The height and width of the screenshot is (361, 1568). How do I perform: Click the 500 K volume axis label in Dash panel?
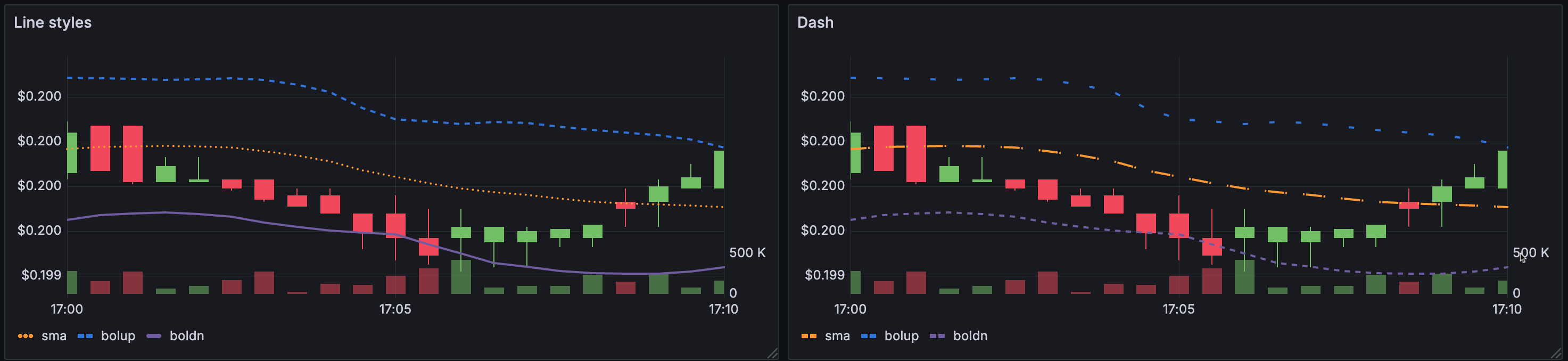coord(1531,252)
